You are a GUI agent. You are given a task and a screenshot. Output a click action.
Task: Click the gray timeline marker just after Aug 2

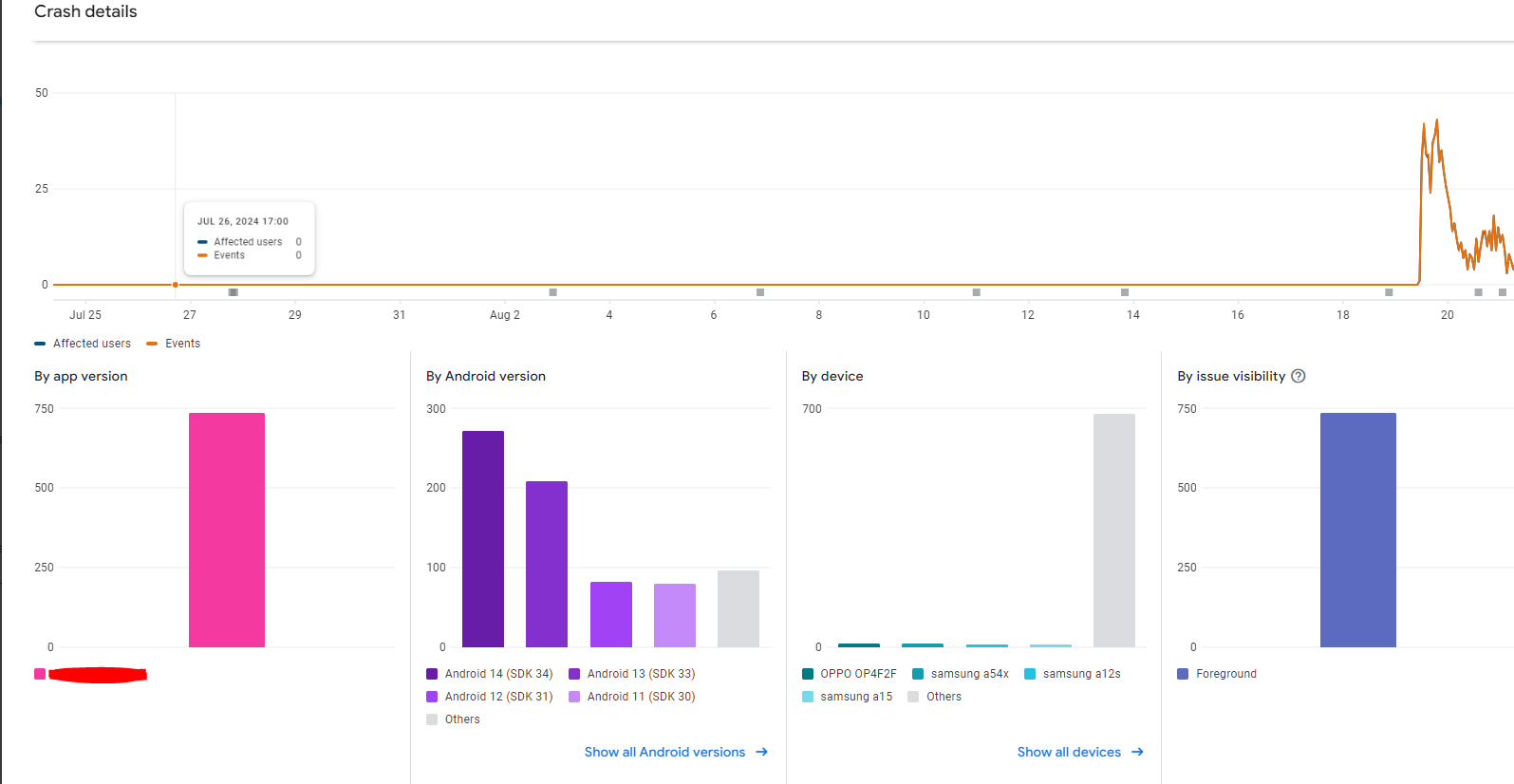coord(553,292)
